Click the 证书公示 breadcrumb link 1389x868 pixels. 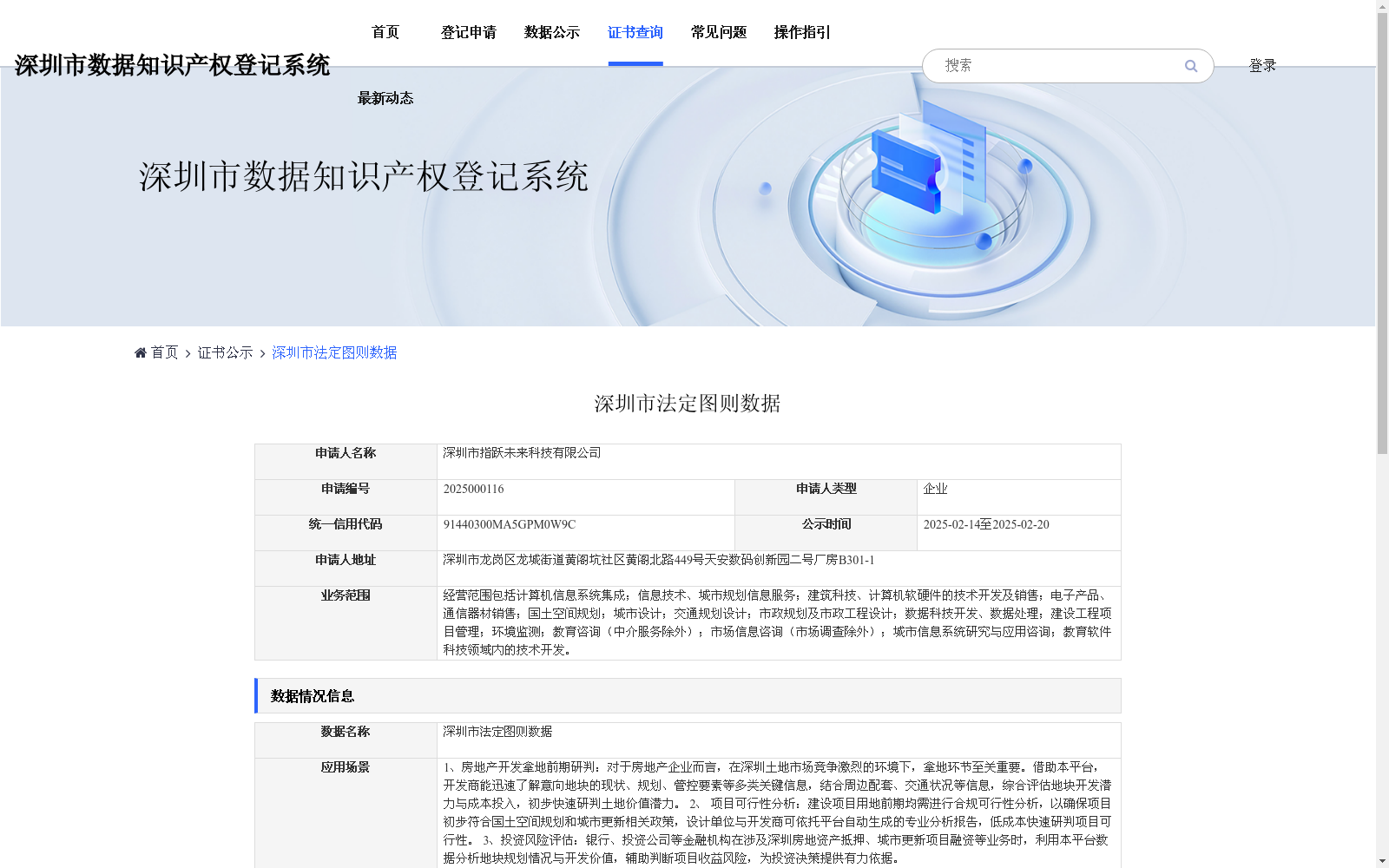click(x=226, y=352)
